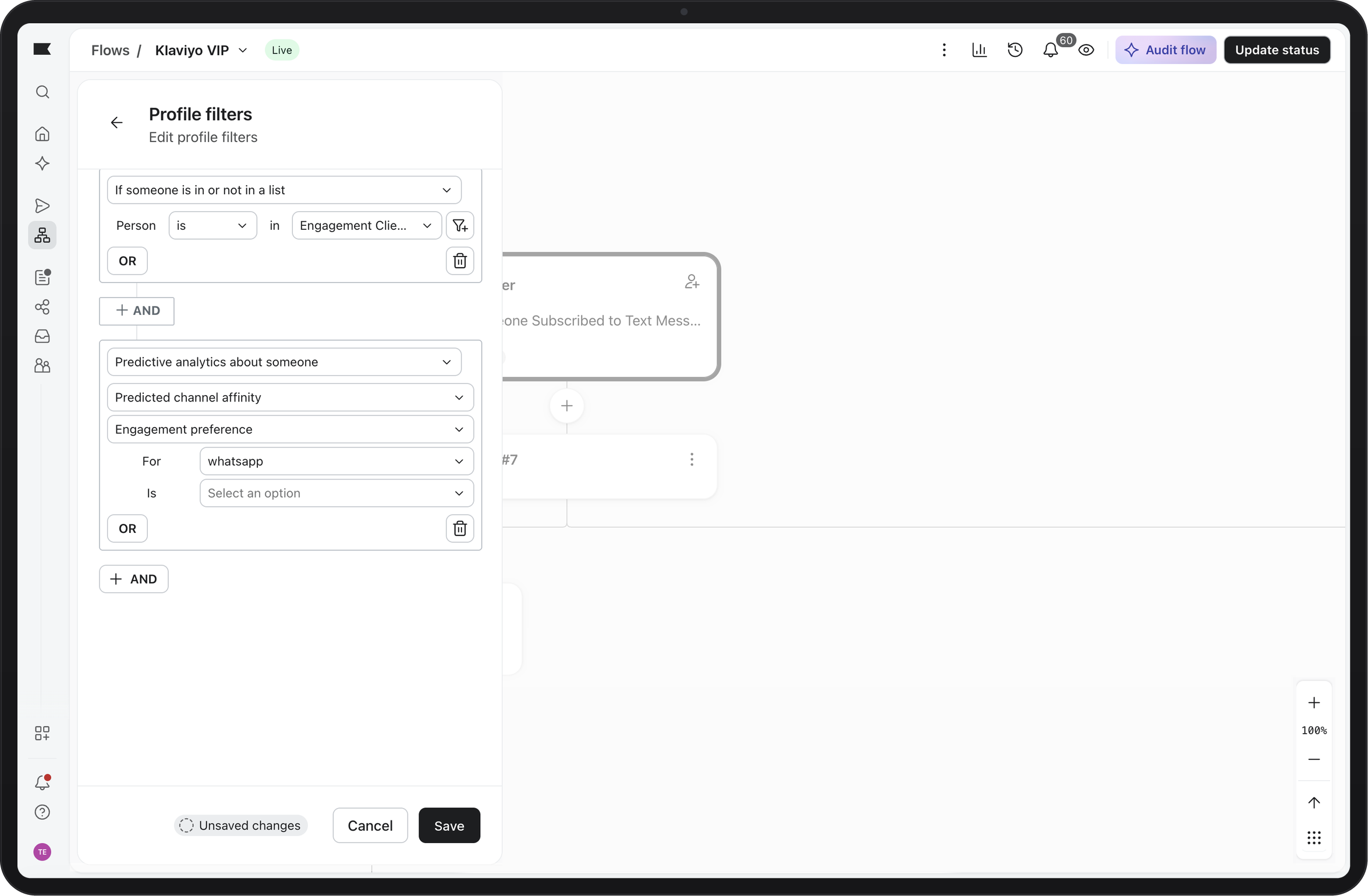Open the forms icon with notification dot
1368x896 pixels.
click(x=42, y=277)
